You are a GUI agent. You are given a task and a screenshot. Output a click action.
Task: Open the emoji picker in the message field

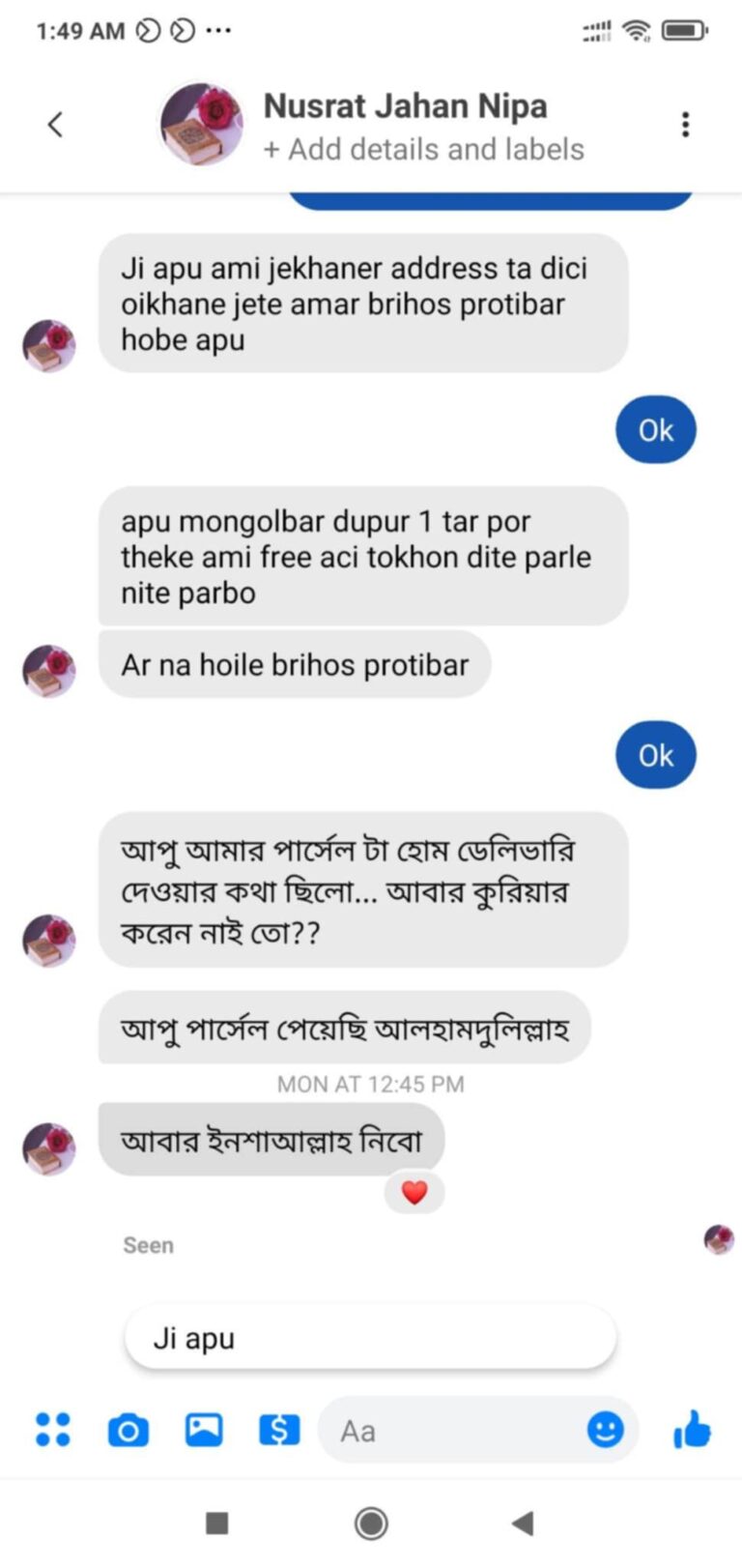point(606,1429)
